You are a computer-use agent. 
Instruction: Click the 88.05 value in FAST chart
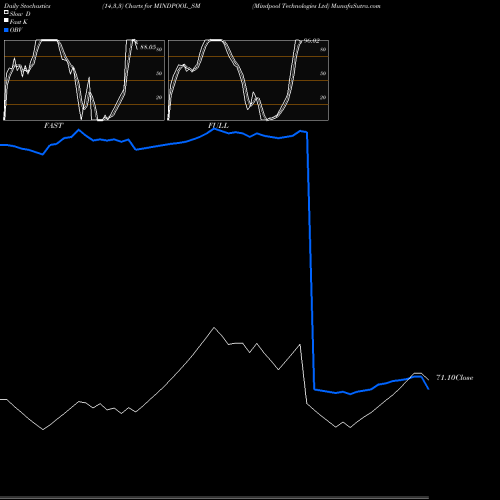tap(148, 47)
